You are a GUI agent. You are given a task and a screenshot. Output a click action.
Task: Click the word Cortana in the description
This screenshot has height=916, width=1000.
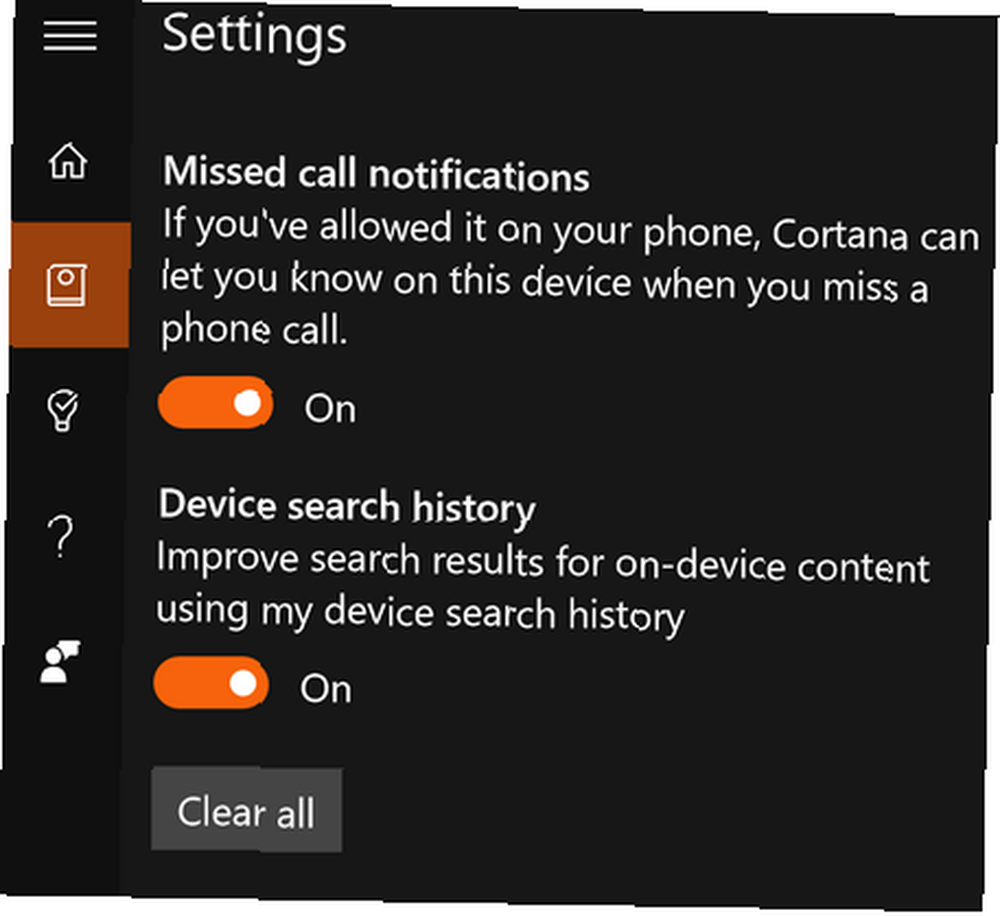[840, 235]
